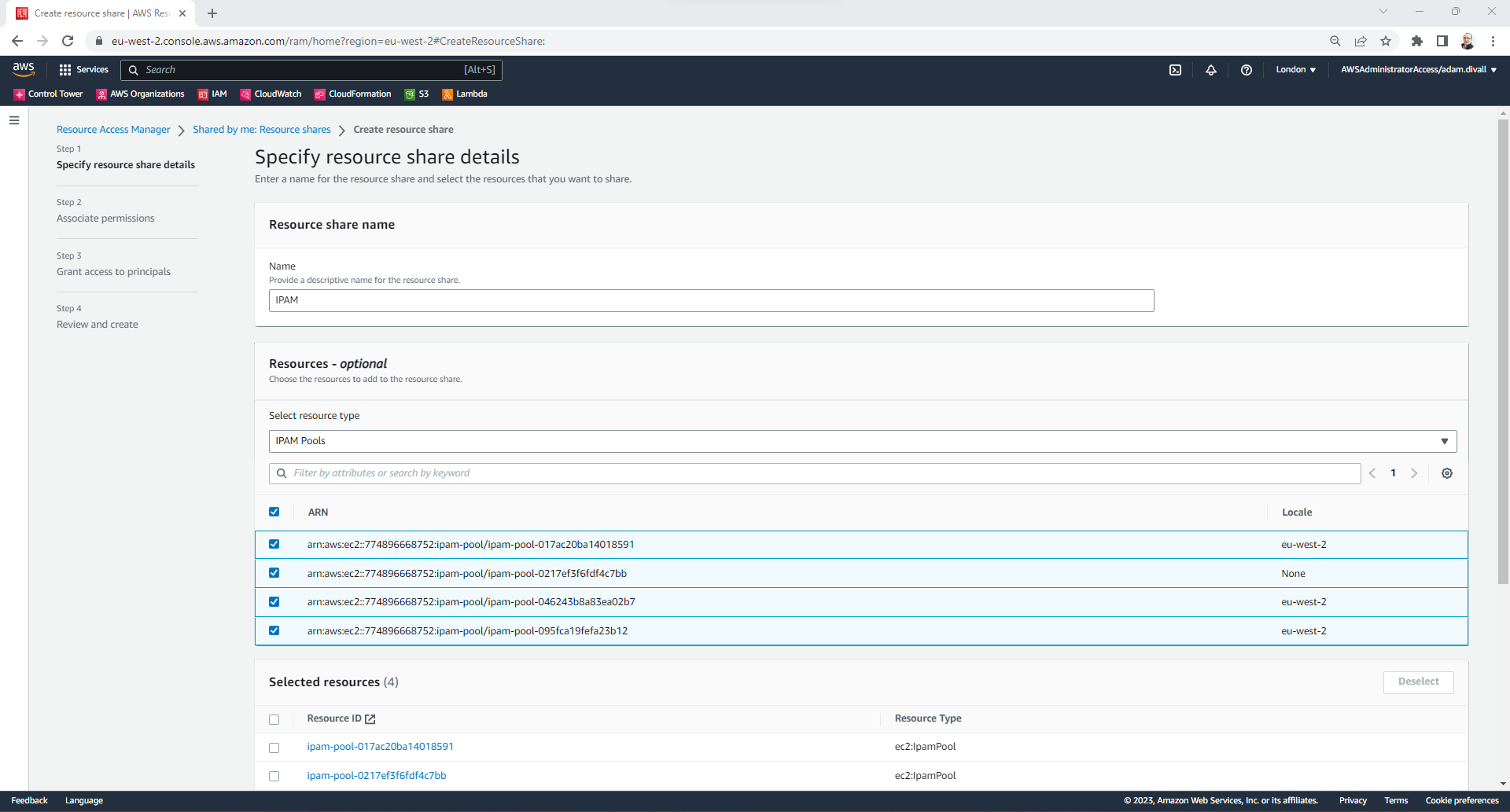
Task: Click the browser back arrow
Action: coord(17,41)
